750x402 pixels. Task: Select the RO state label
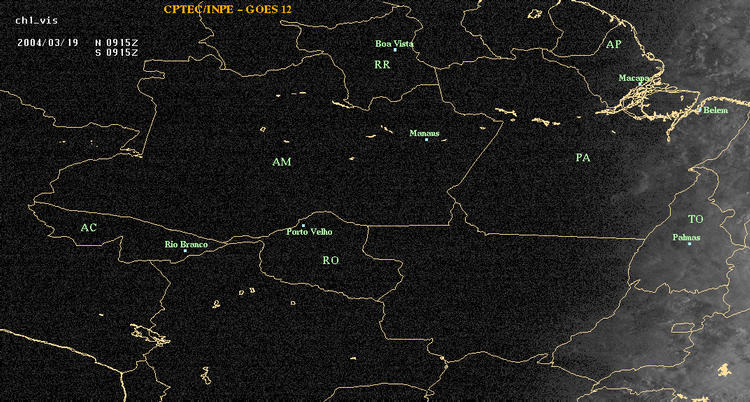point(331,260)
